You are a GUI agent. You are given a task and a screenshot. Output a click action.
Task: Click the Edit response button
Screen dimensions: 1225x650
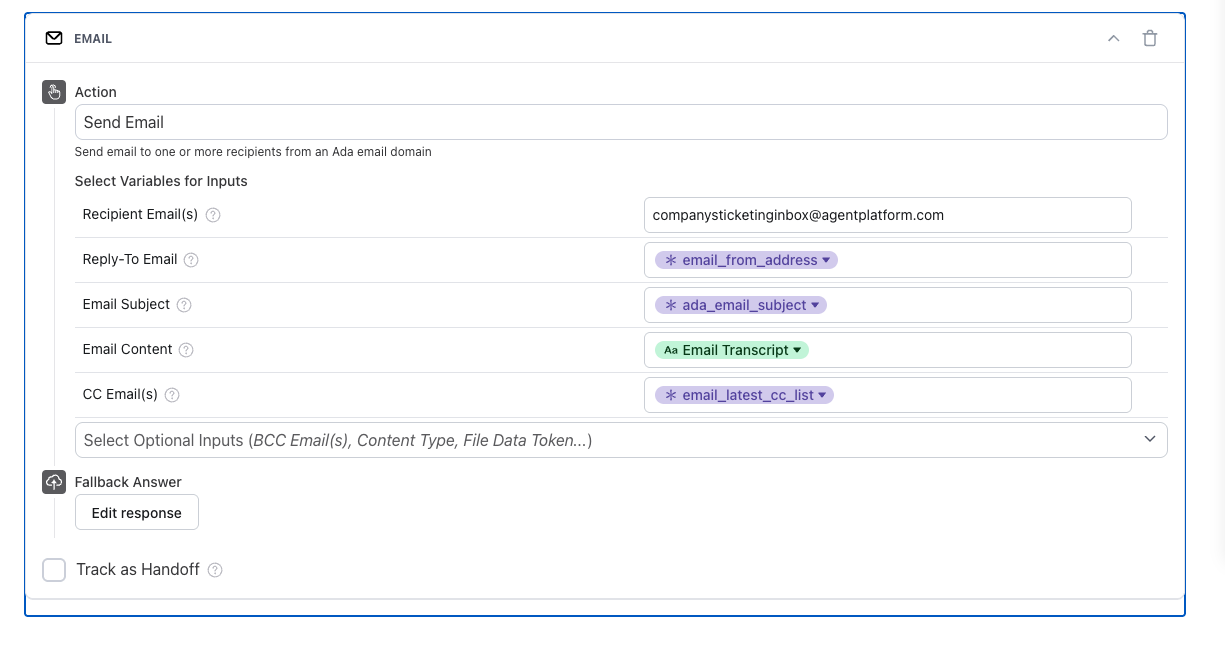[x=137, y=513]
